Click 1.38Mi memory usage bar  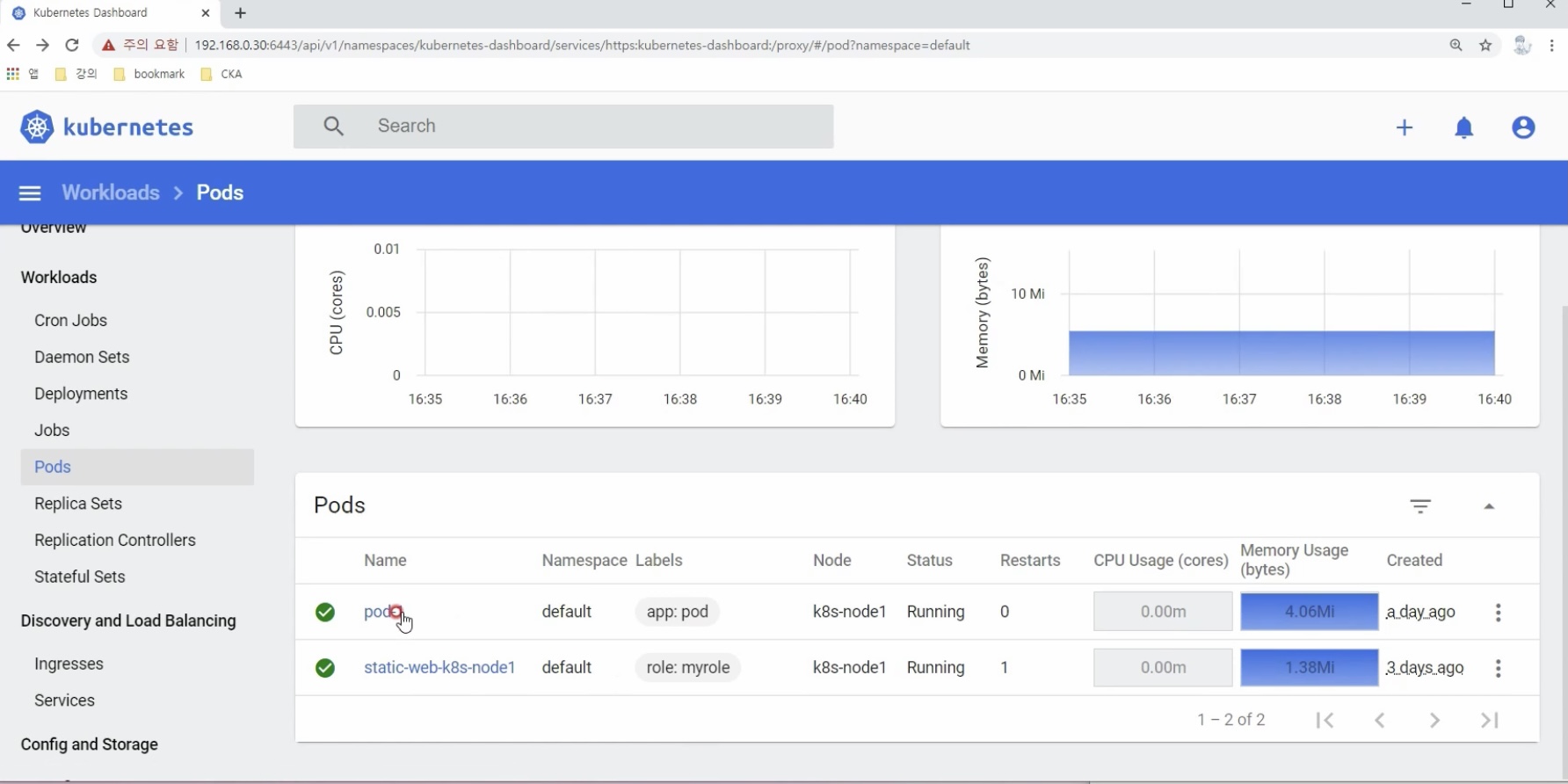1310,668
